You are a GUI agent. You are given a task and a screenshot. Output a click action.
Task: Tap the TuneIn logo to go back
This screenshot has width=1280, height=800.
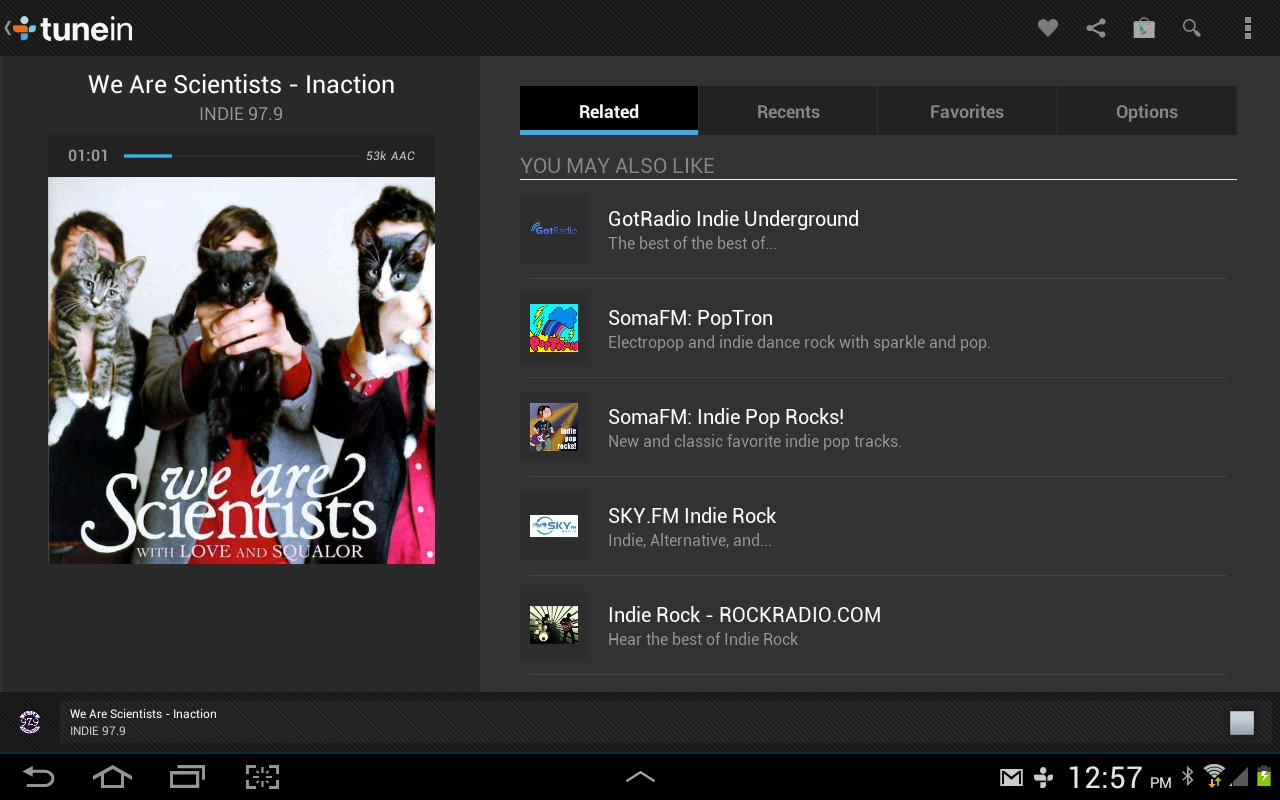point(68,28)
